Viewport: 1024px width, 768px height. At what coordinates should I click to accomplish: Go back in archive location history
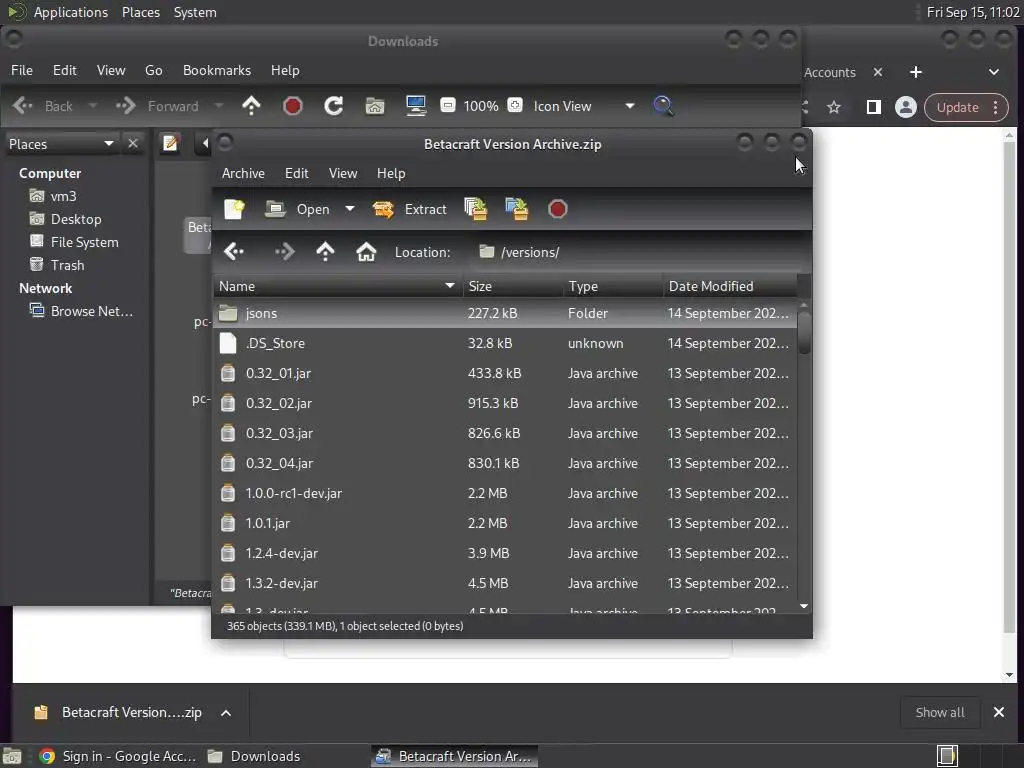point(234,251)
